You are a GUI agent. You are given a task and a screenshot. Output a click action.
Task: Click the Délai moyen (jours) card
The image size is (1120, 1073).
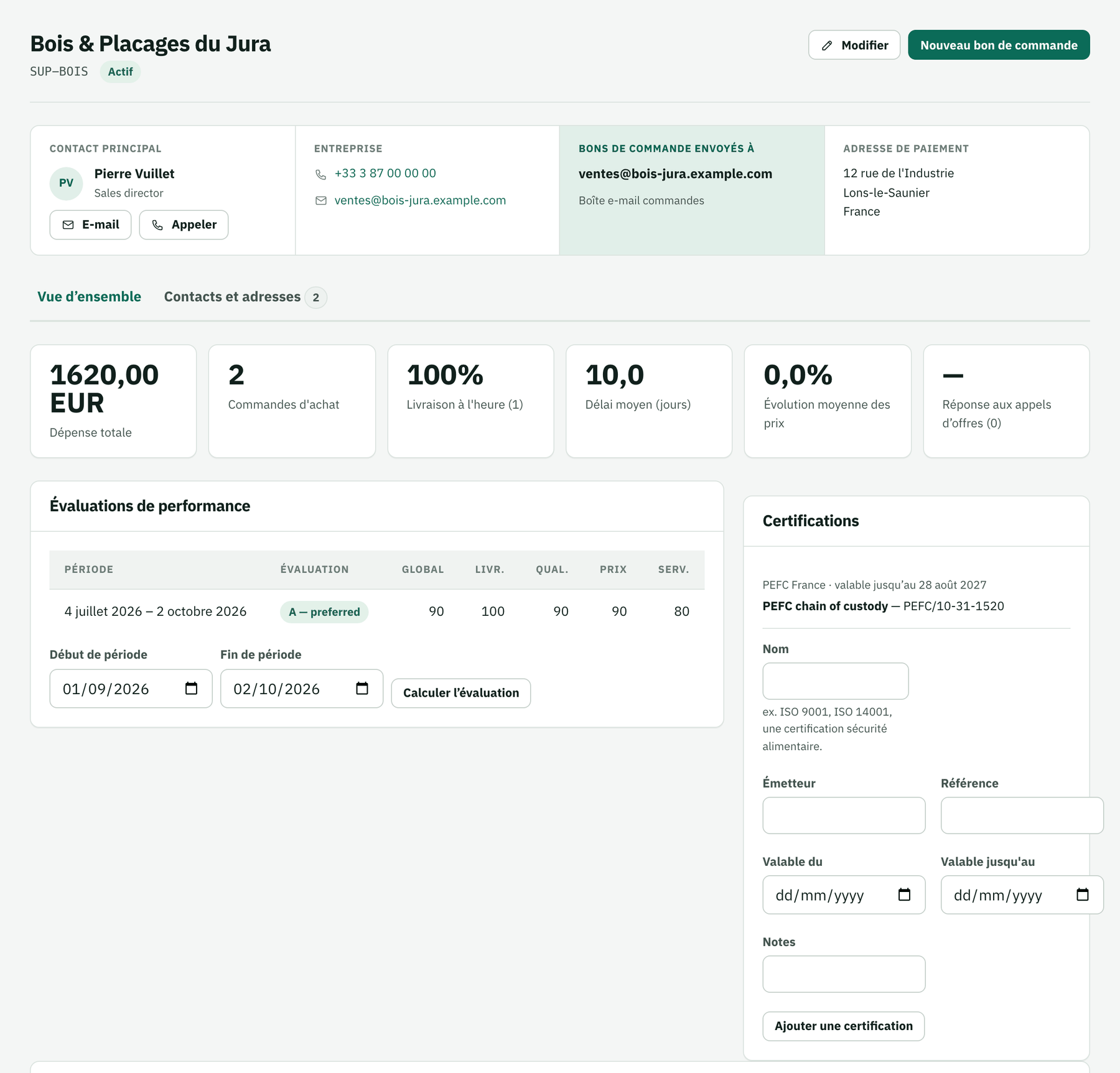(649, 401)
